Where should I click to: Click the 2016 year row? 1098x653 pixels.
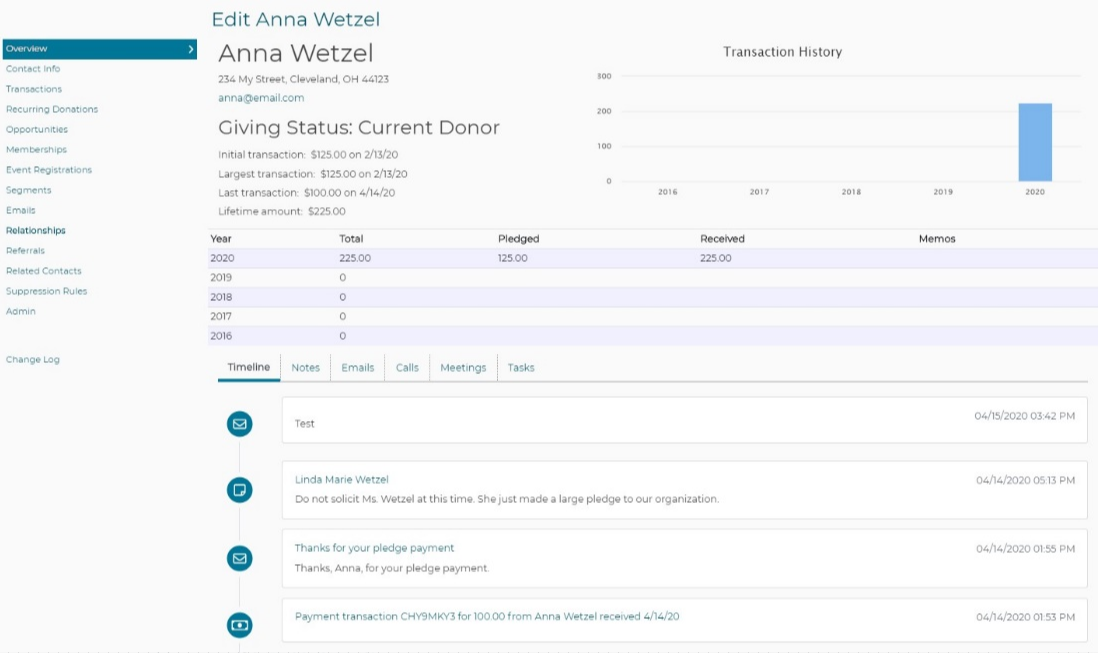tap(653, 336)
